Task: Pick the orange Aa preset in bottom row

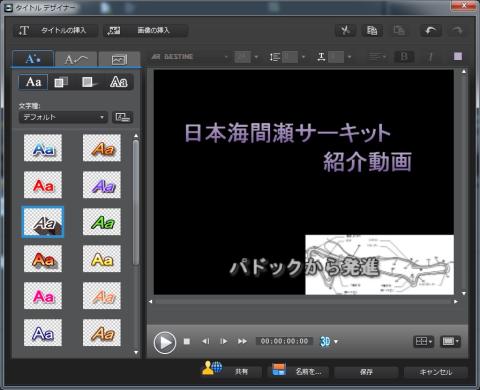Action: [x=102, y=333]
